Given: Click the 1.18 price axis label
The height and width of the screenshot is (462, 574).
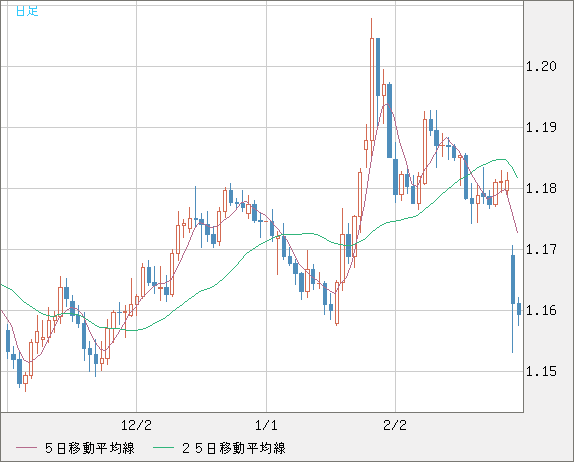Looking at the screenshot, I should (x=541, y=189).
